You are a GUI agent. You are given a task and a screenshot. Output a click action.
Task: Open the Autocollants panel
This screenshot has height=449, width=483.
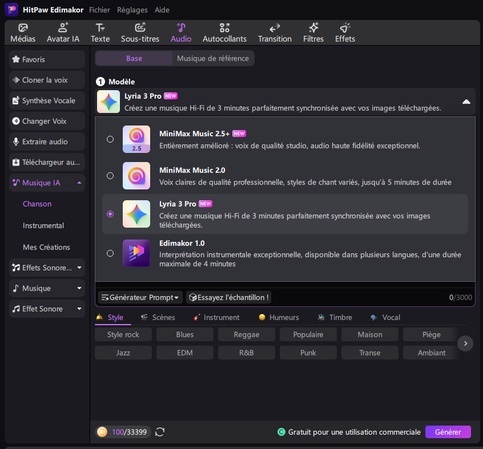pos(224,33)
